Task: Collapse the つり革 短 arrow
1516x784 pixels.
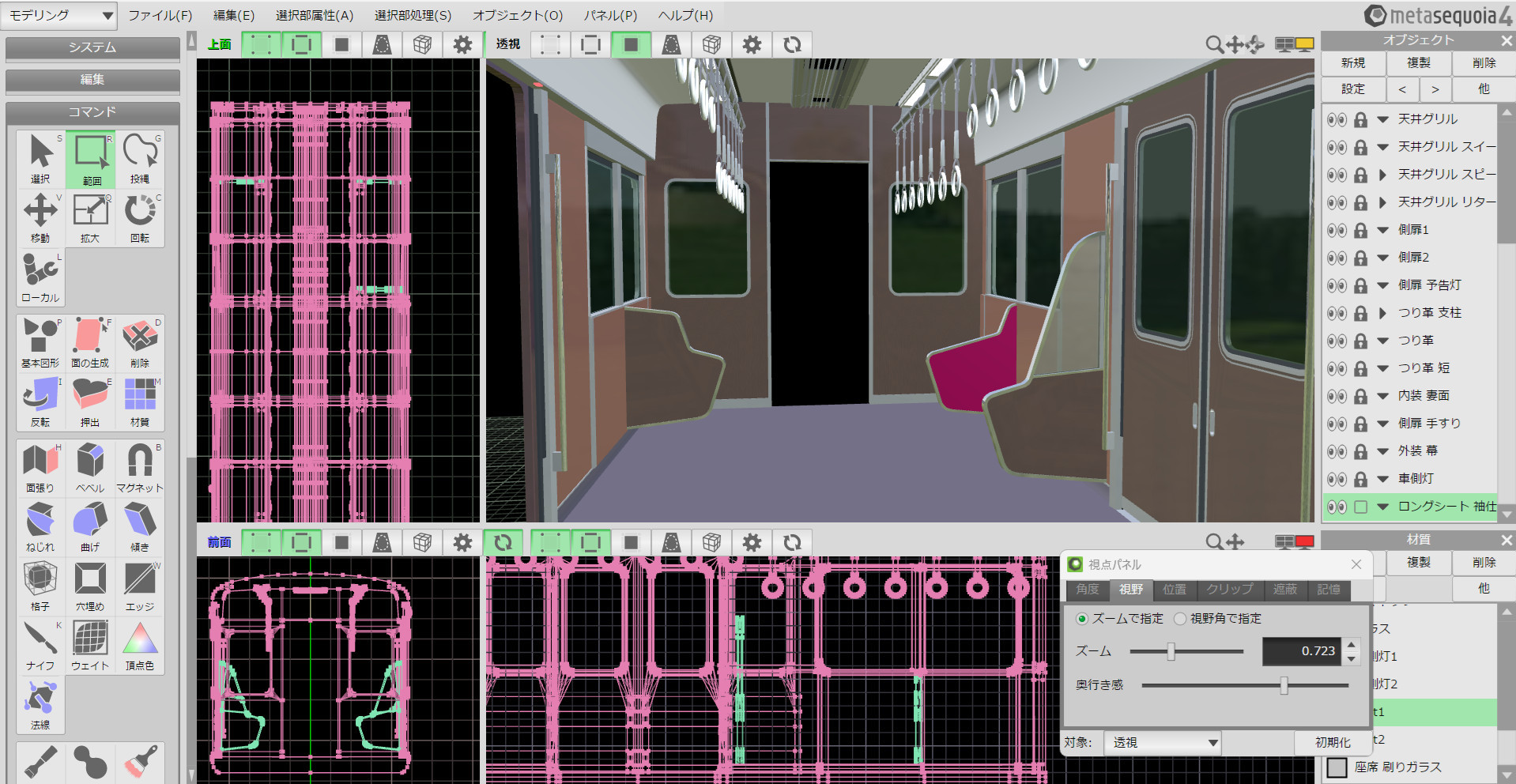Action: click(x=1382, y=368)
